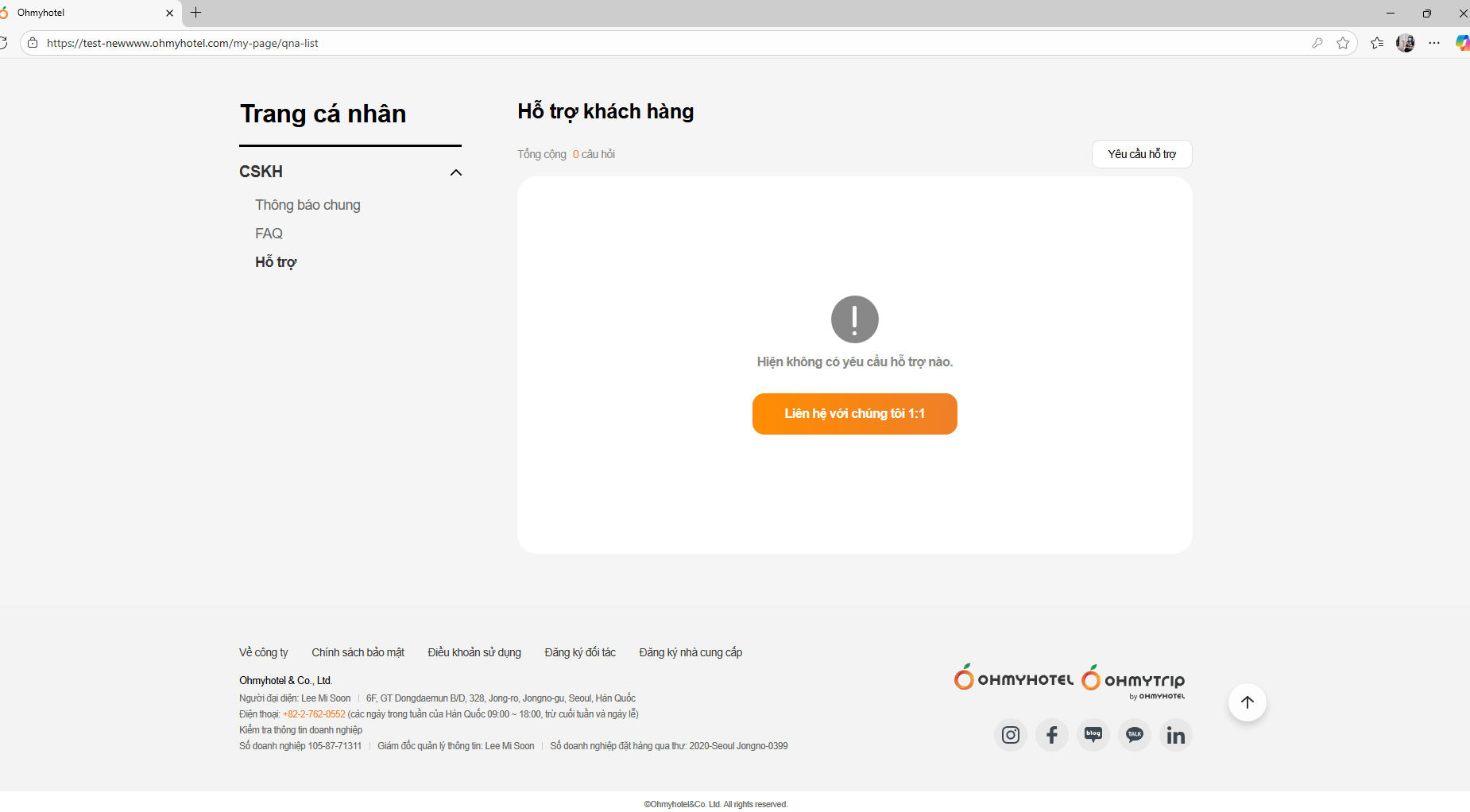Restore down the browser window
Image resolution: width=1470 pixels, height=812 pixels.
[1427, 13]
